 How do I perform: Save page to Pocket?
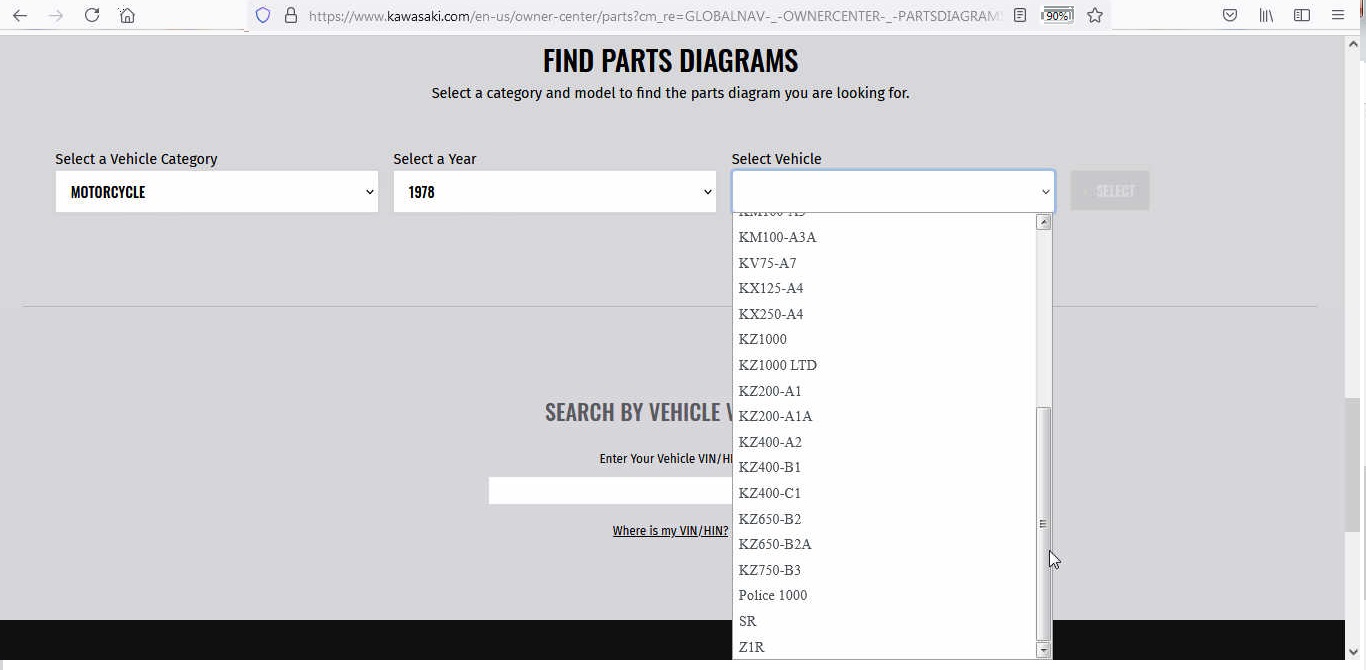[x=1230, y=15]
